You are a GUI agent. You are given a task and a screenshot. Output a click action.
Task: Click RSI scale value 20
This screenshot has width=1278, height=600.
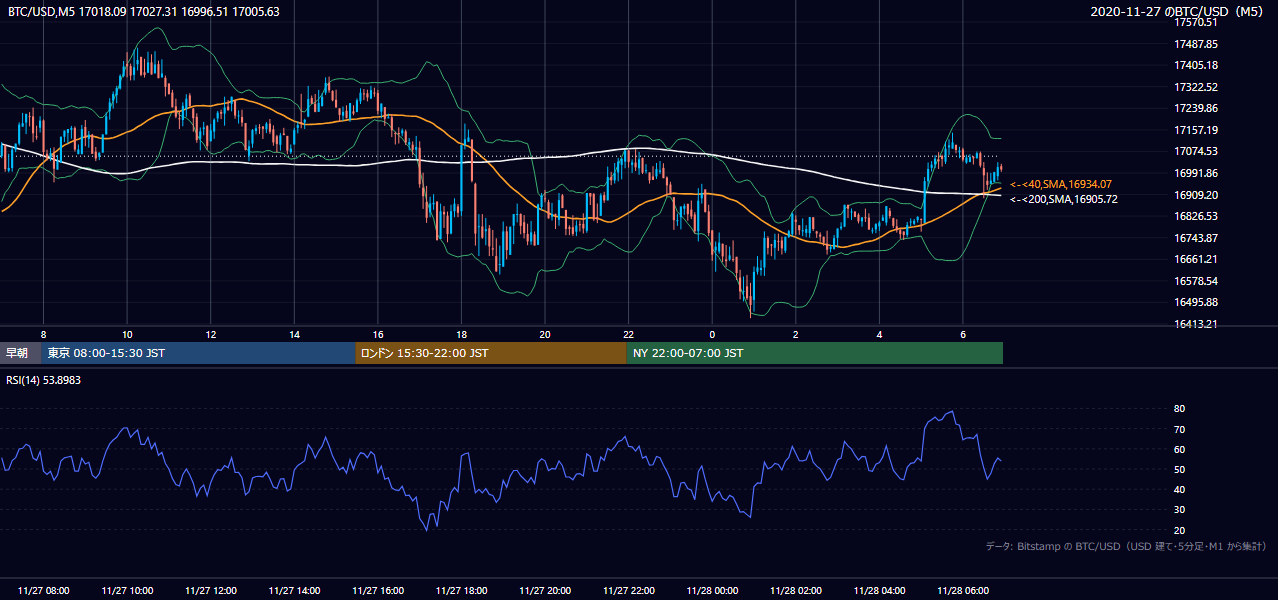[1180, 530]
